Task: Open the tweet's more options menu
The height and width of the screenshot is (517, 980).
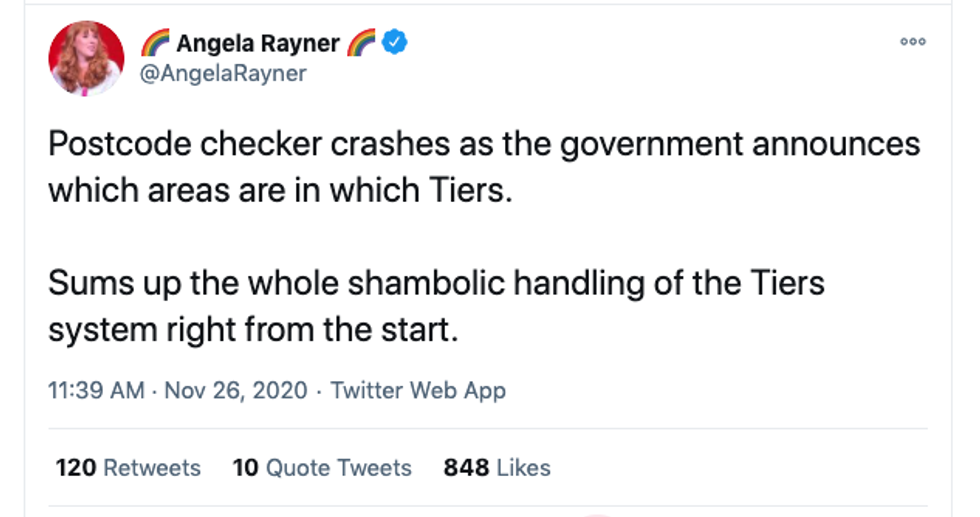Action: (912, 42)
